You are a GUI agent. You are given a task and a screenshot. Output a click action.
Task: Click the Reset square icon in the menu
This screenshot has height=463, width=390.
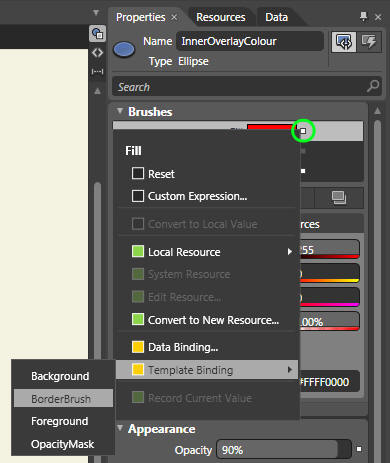point(138,173)
